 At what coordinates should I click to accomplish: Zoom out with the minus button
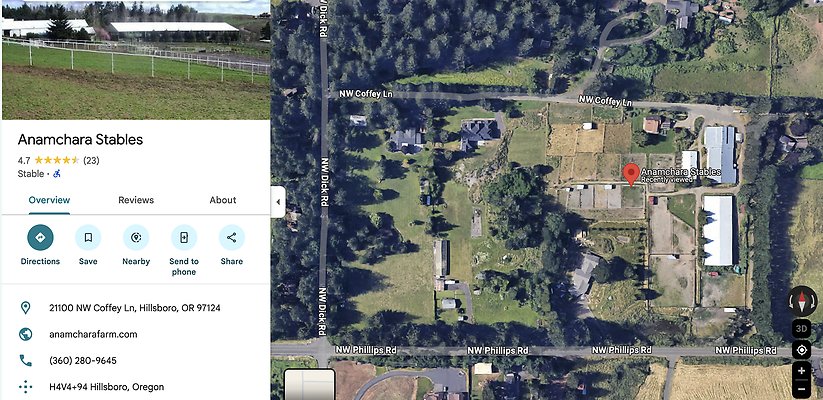(x=801, y=389)
